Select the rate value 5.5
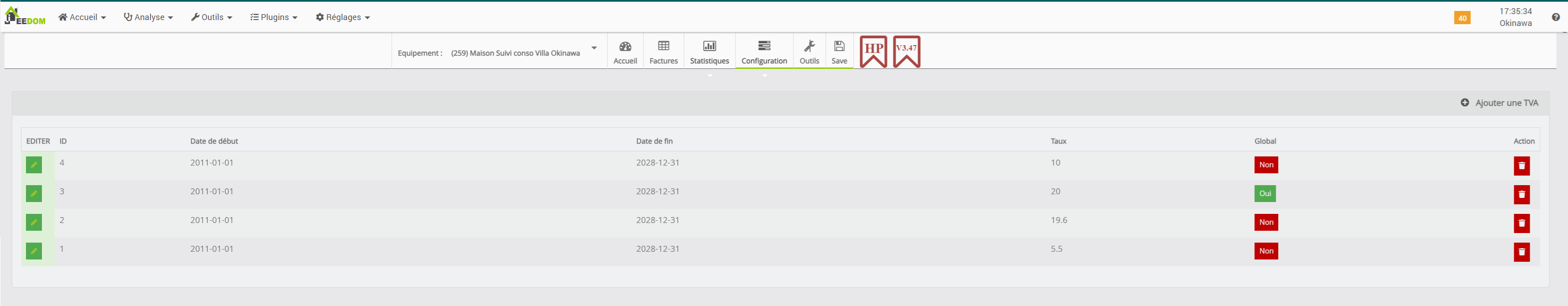 coord(1057,249)
